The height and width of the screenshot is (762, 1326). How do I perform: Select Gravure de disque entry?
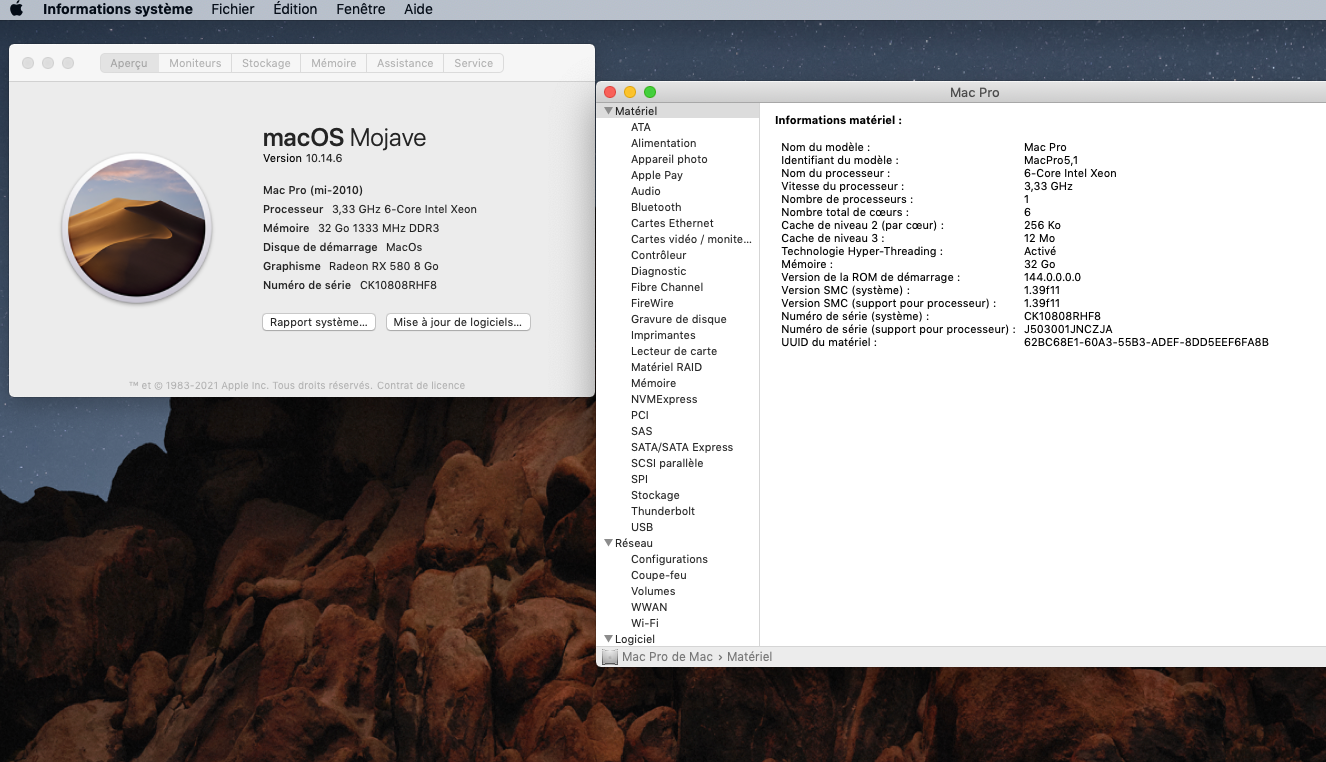[679, 319]
